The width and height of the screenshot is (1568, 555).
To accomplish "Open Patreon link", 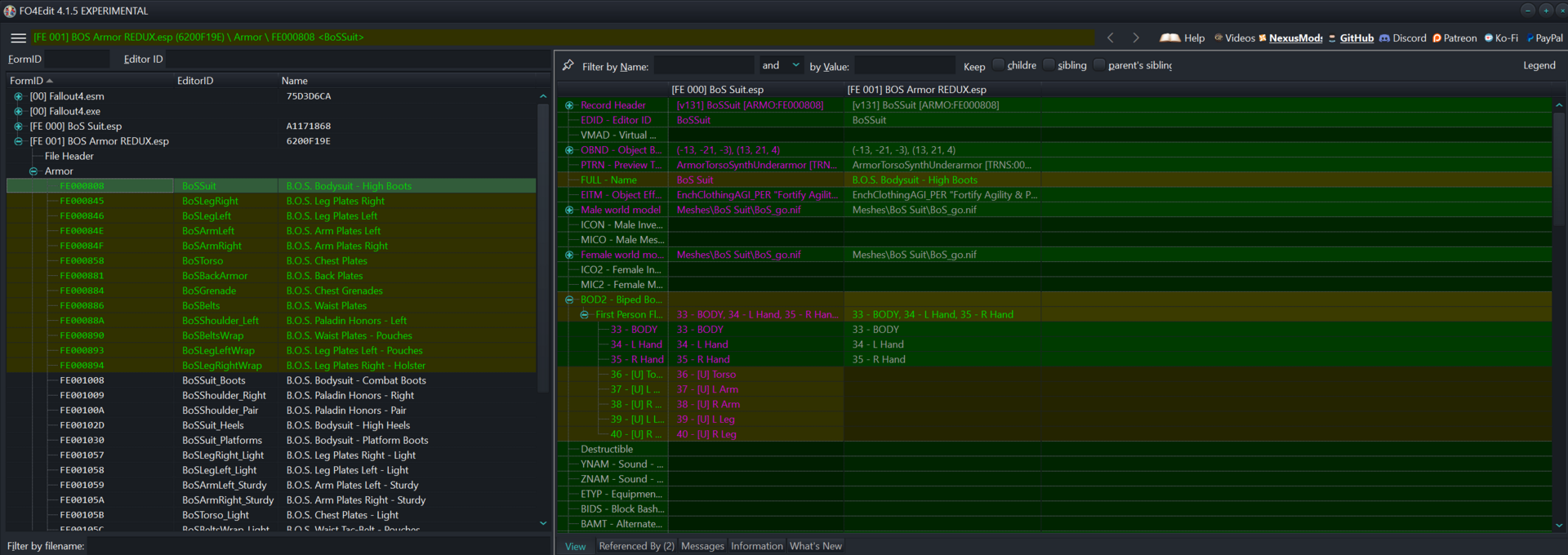I will (1460, 38).
